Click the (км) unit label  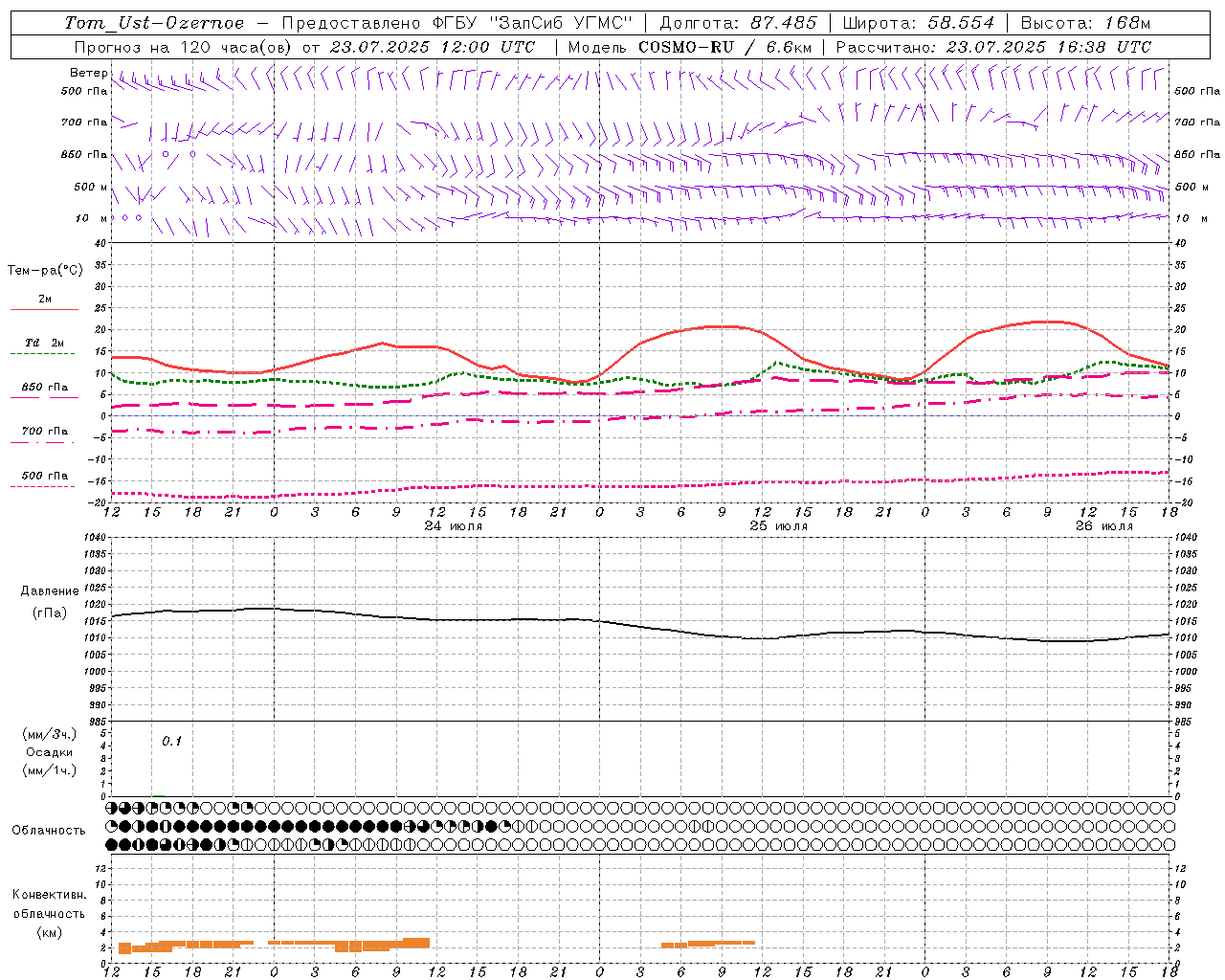50,932
